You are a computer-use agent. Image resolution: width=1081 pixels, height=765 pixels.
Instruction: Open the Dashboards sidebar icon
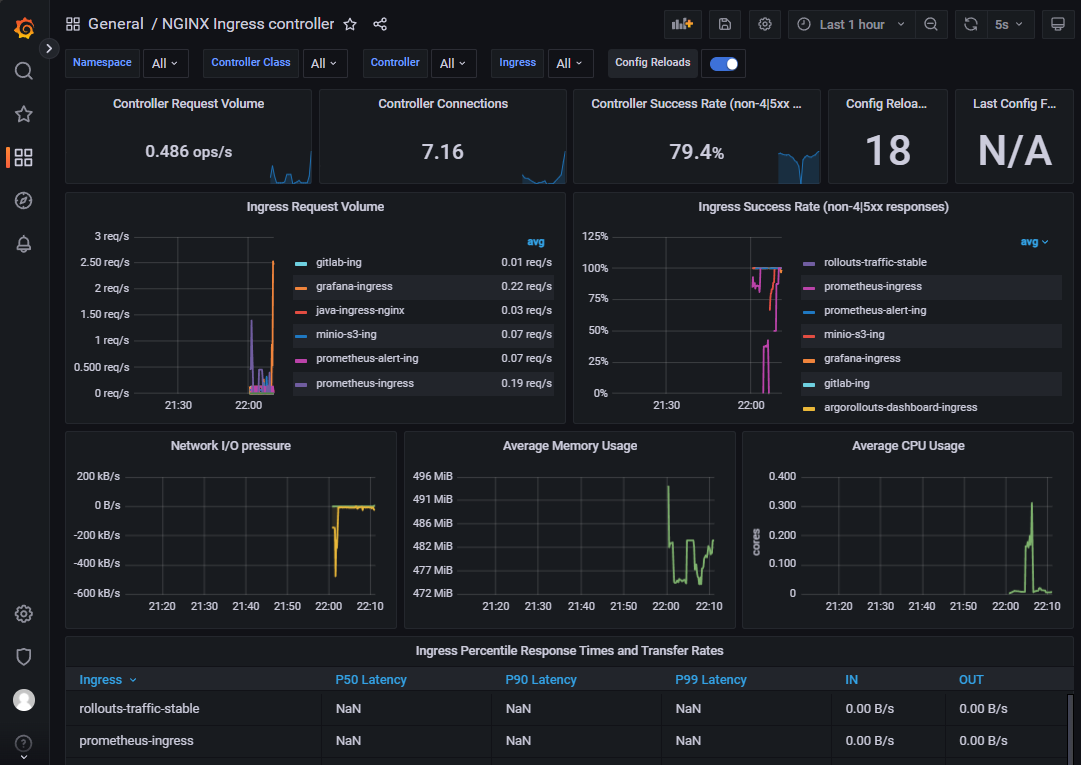click(x=23, y=157)
